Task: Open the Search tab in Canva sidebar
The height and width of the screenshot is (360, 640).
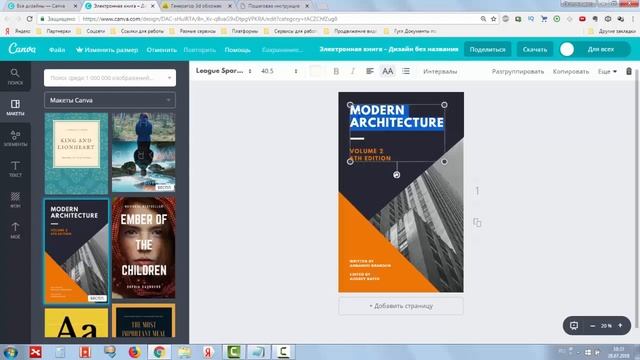Action: pyautogui.click(x=15, y=76)
